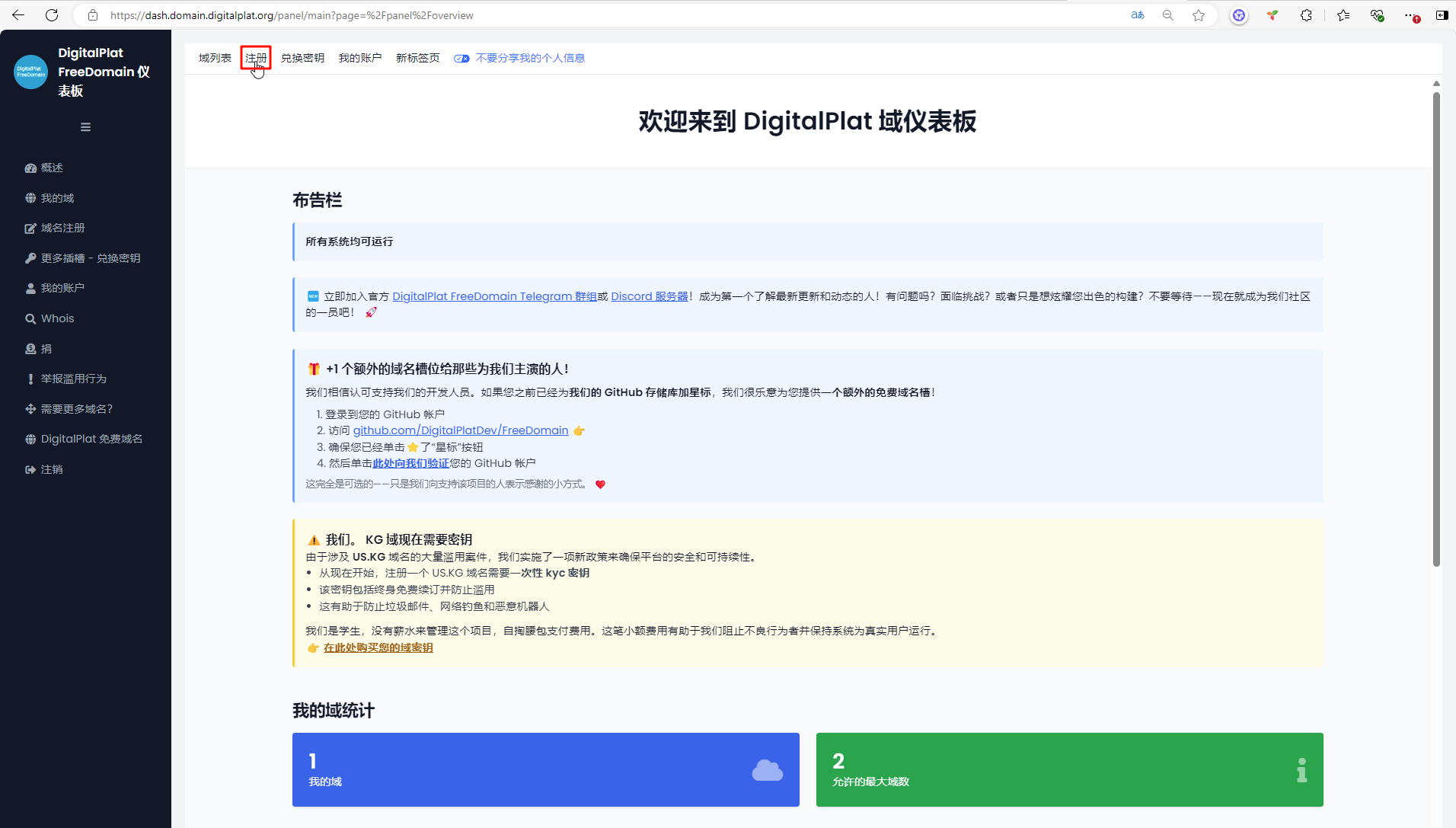Click the page vertical scrollbar
This screenshot has height=828, width=1456.
click(1436, 328)
